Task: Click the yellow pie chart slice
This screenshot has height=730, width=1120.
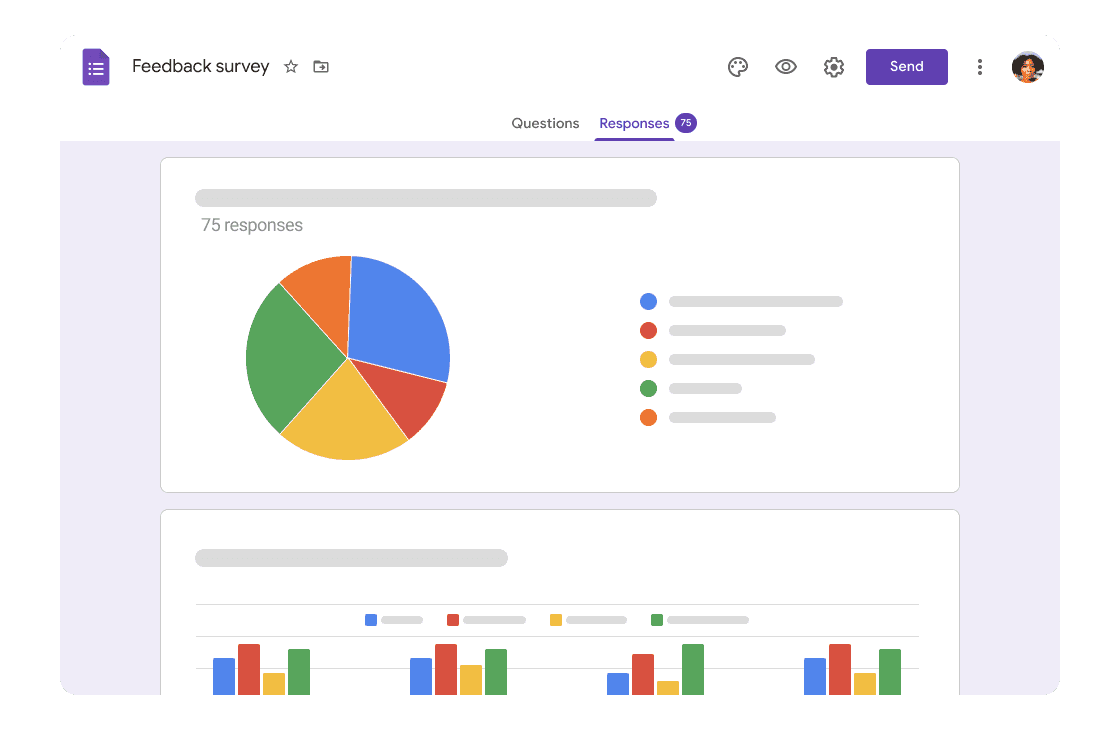Action: [x=345, y=420]
